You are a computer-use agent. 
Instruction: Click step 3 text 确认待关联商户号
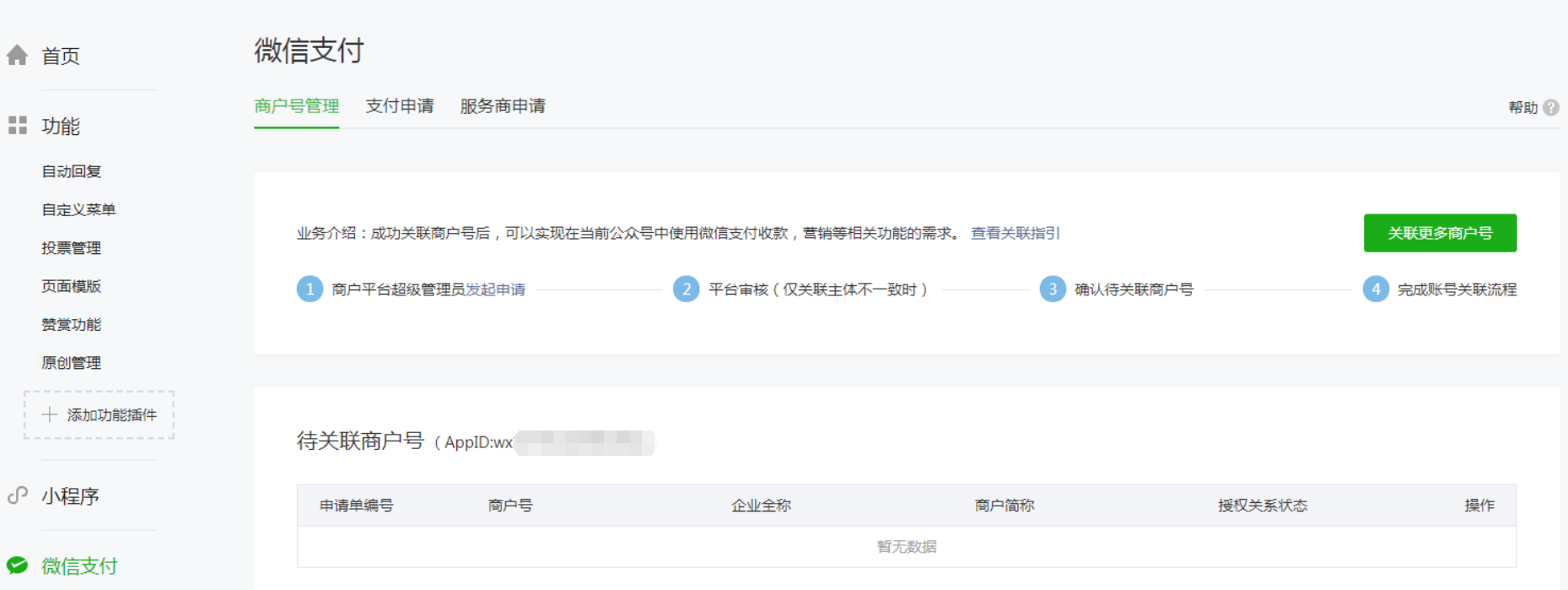point(1134,290)
